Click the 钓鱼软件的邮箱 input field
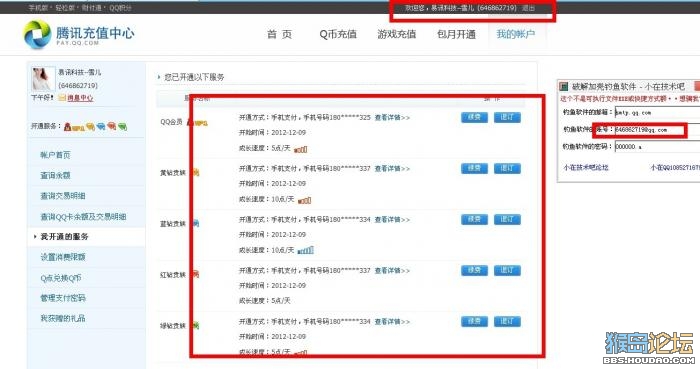The image size is (700, 369). pos(657,113)
